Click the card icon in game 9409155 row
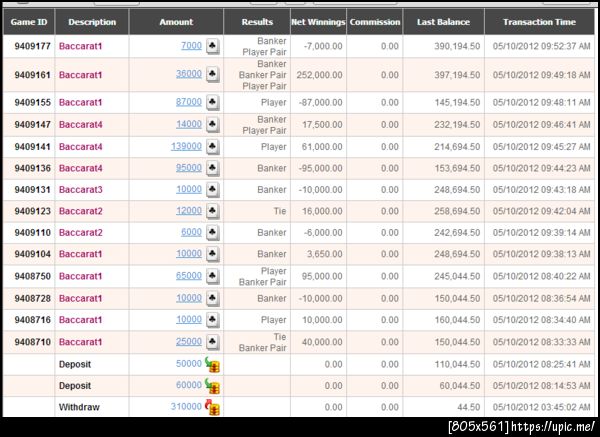600x437 pixels. 213,102
